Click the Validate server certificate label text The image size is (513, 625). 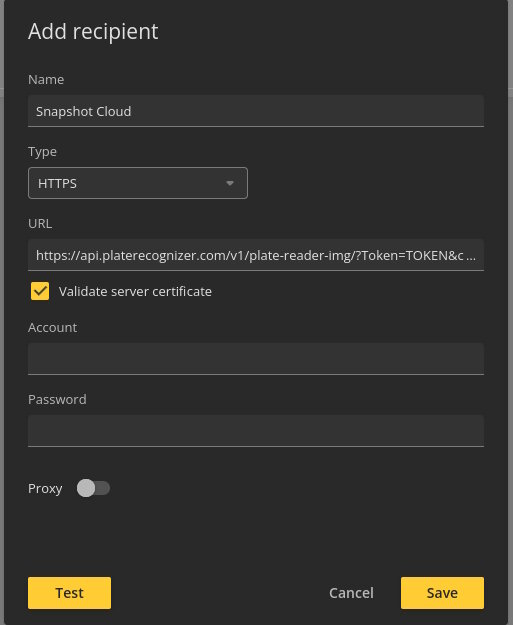[x=135, y=291]
